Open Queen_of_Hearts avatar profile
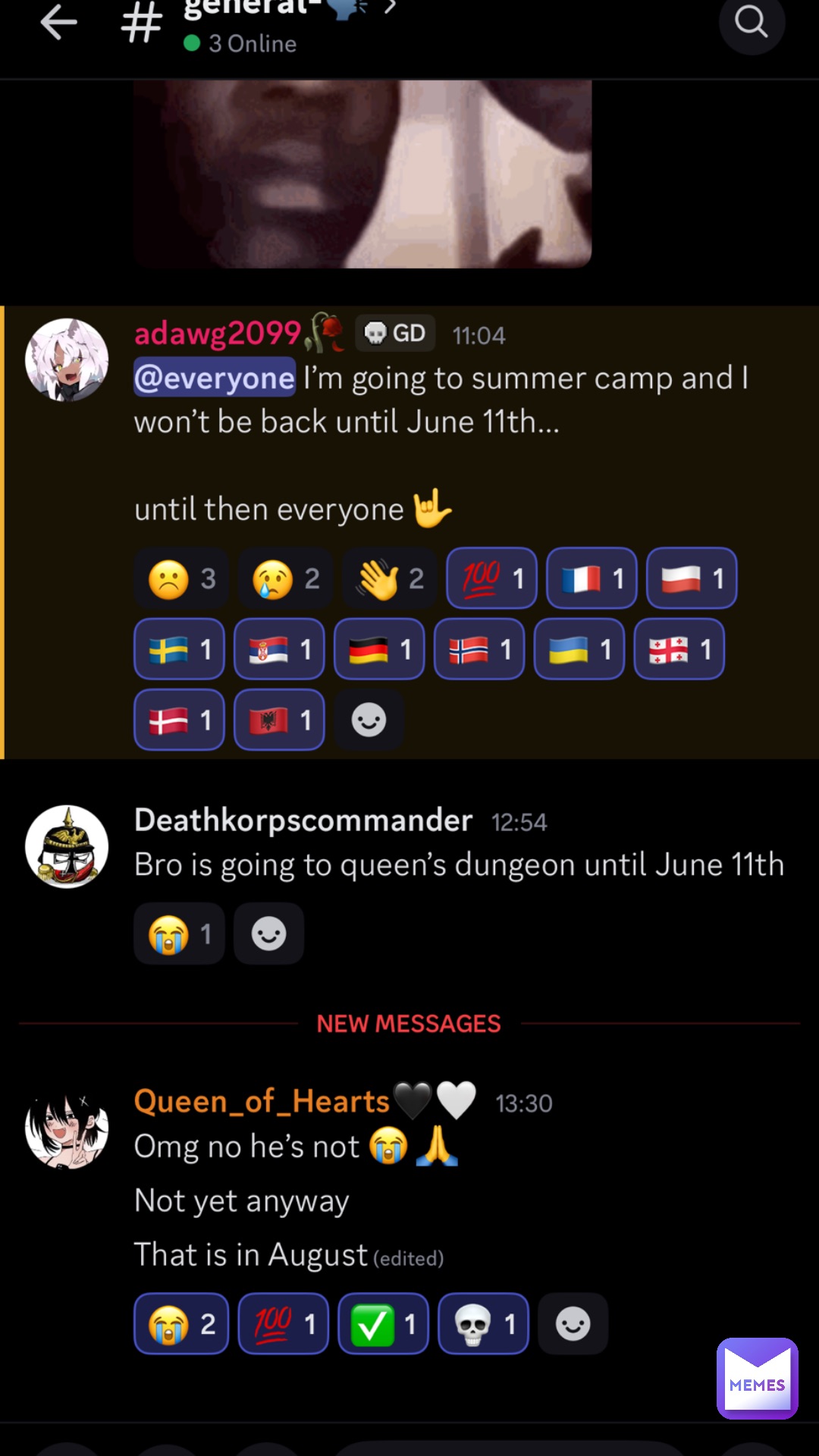Viewport: 819px width, 1456px height. tap(67, 1128)
